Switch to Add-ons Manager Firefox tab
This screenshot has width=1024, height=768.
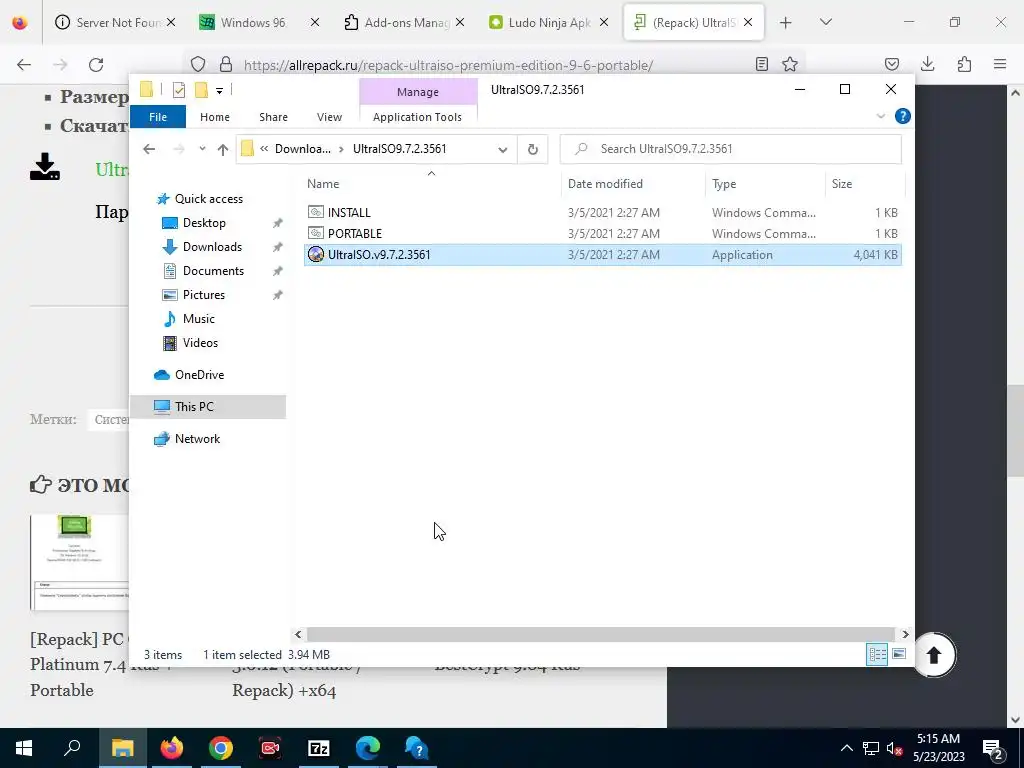(404, 22)
